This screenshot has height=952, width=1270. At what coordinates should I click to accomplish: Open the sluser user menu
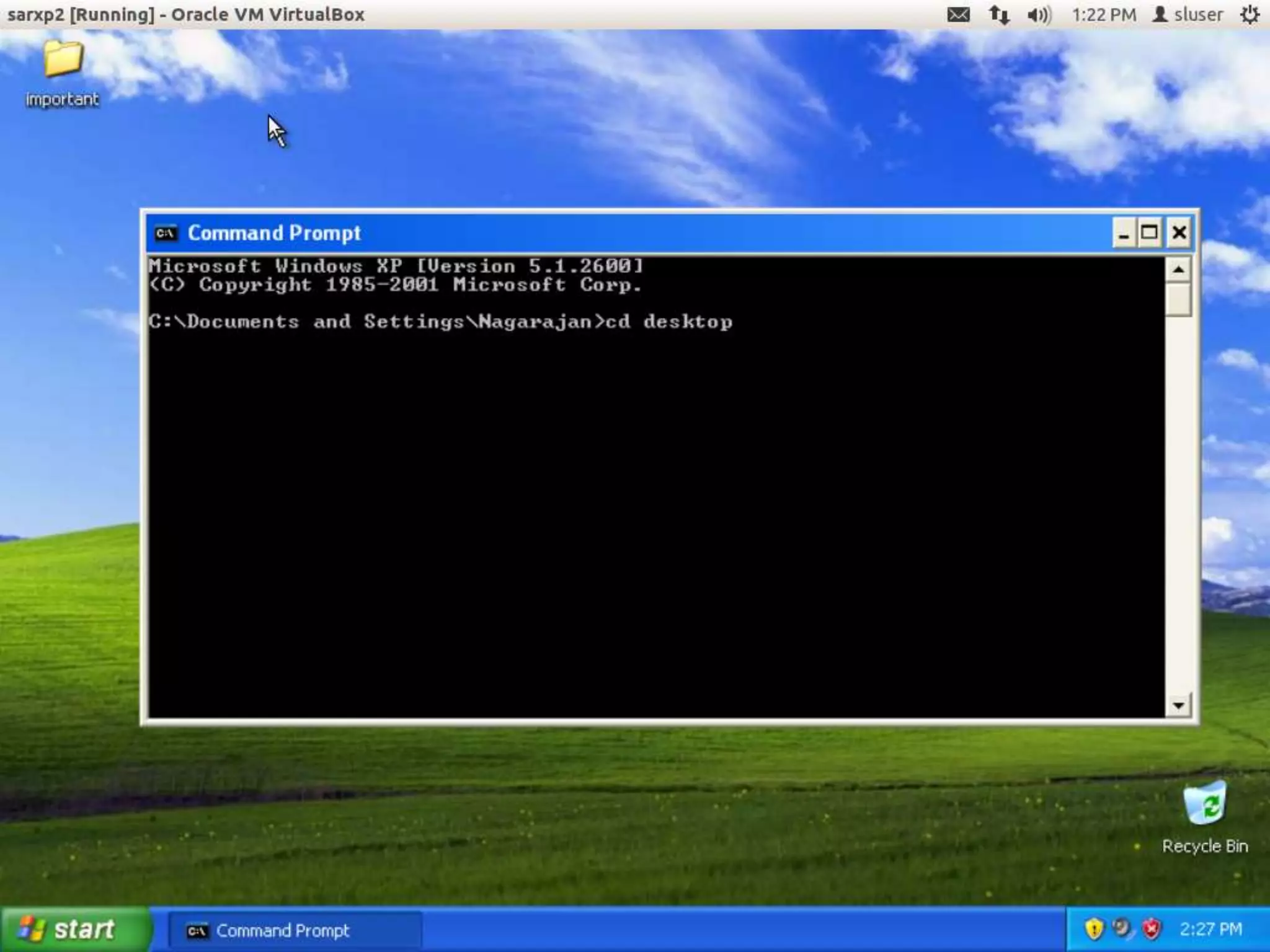1188,14
